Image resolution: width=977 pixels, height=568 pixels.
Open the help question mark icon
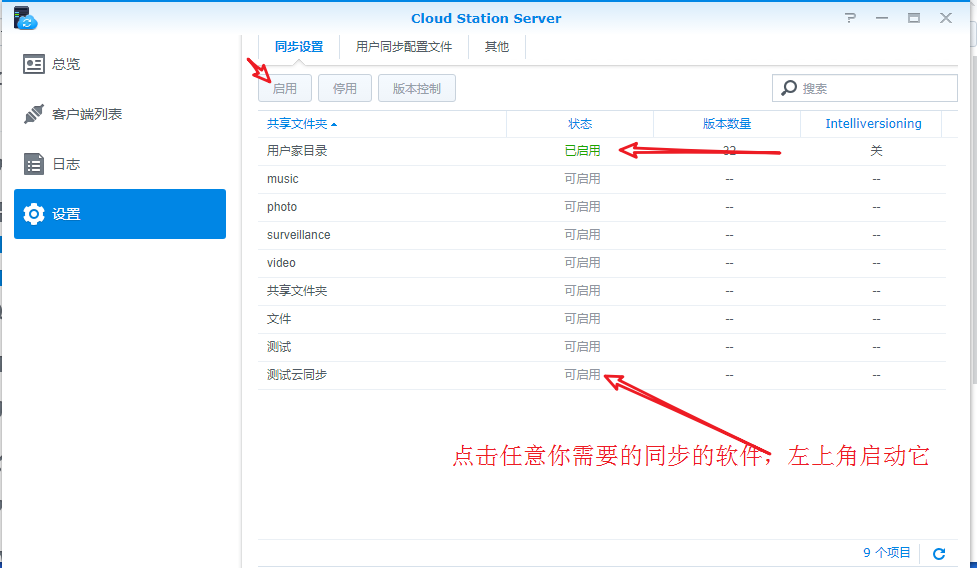pyautogui.click(x=851, y=18)
